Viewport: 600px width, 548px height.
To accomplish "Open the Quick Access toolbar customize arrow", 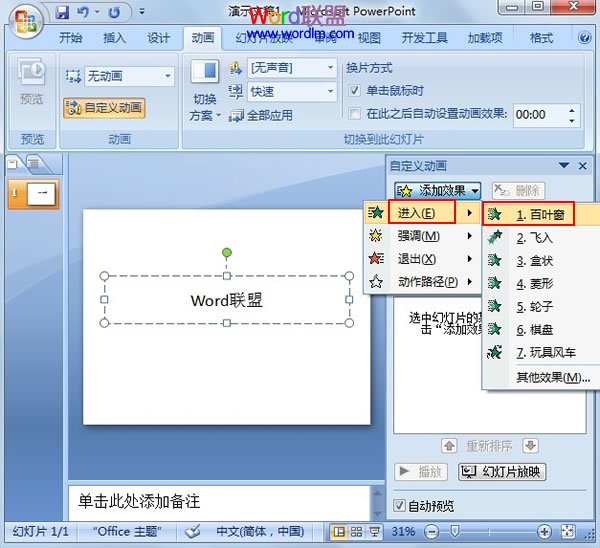I will [x=142, y=12].
